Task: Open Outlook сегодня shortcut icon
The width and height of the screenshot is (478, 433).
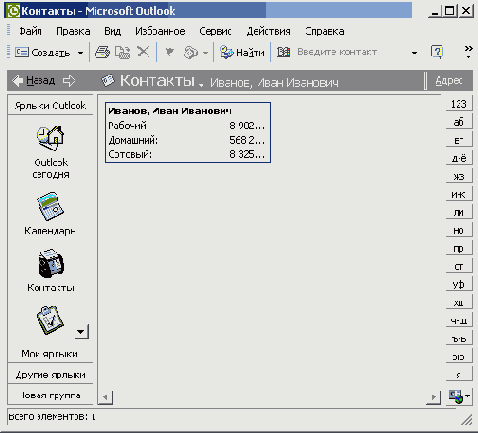Action: 51,138
